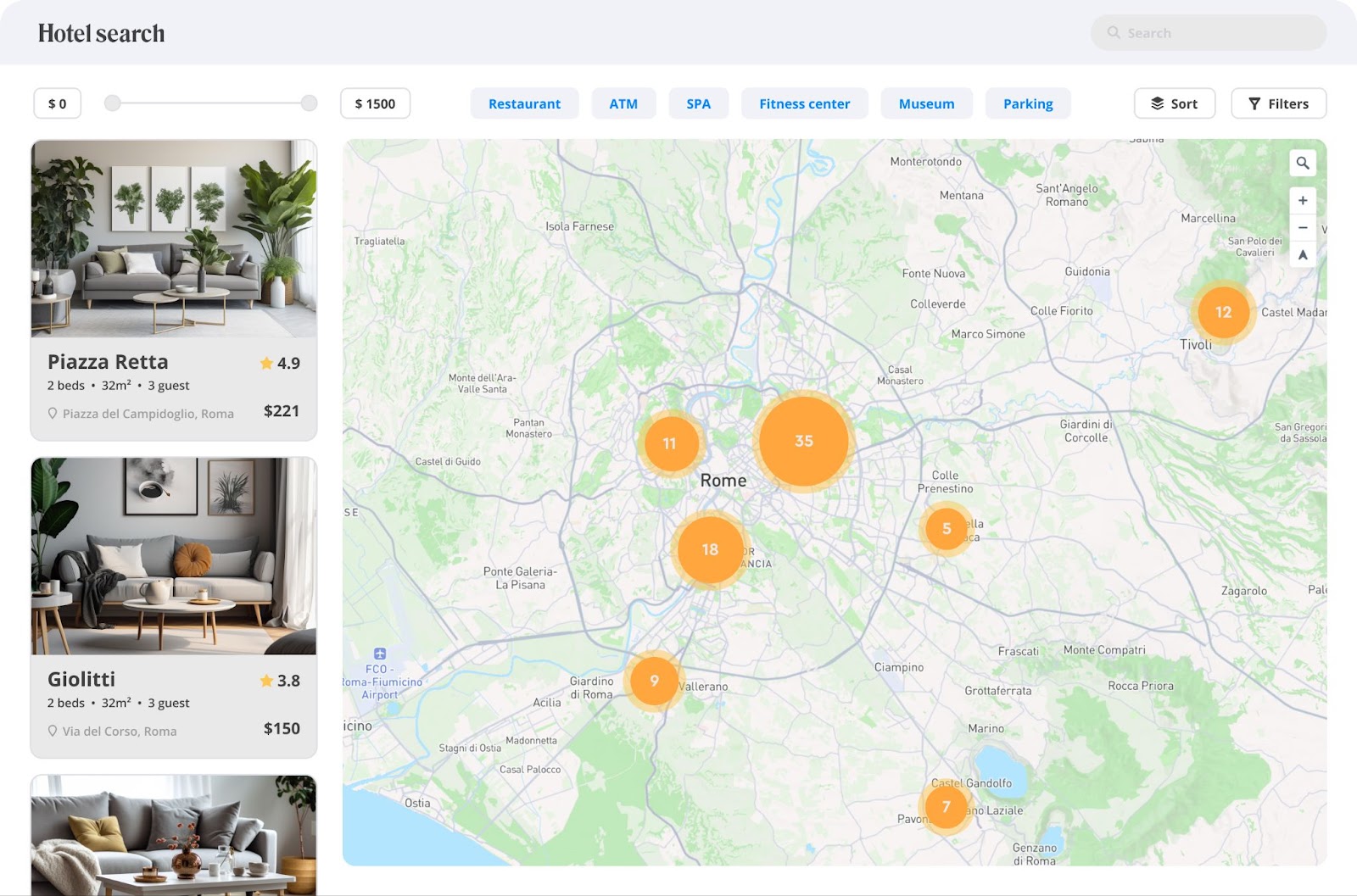Open the Giolitti hotel photo
The width and height of the screenshot is (1357, 896).
[x=174, y=556]
